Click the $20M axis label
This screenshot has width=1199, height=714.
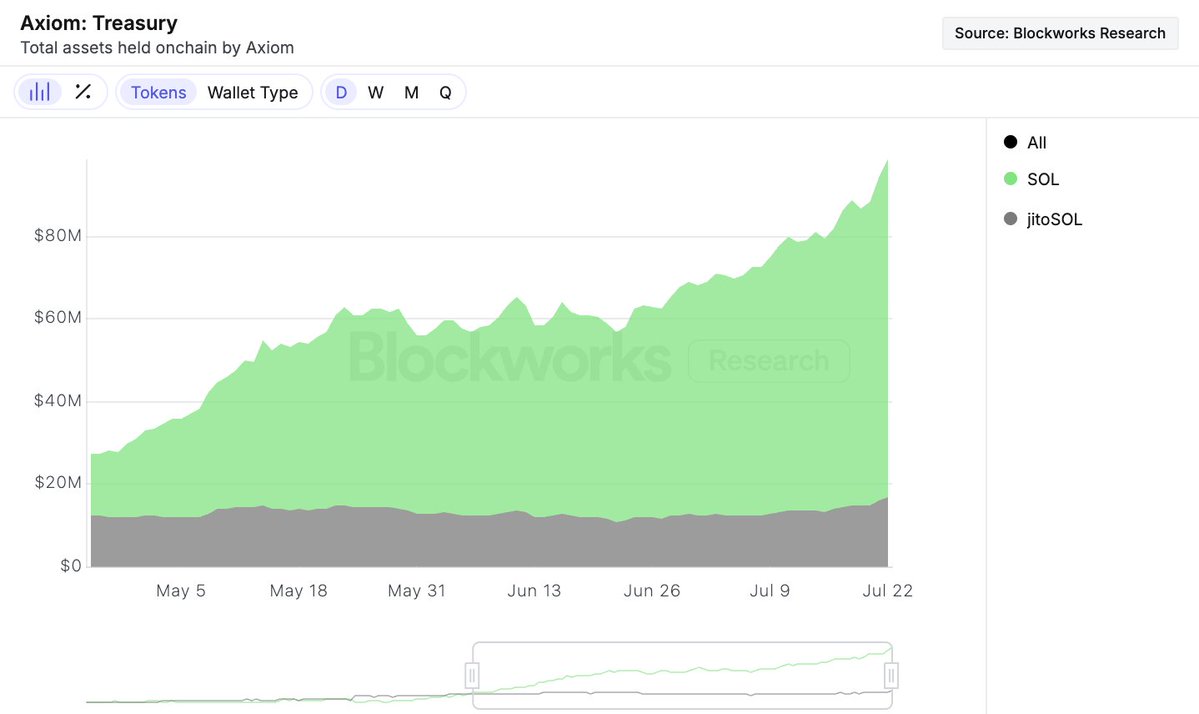[x=57, y=482]
